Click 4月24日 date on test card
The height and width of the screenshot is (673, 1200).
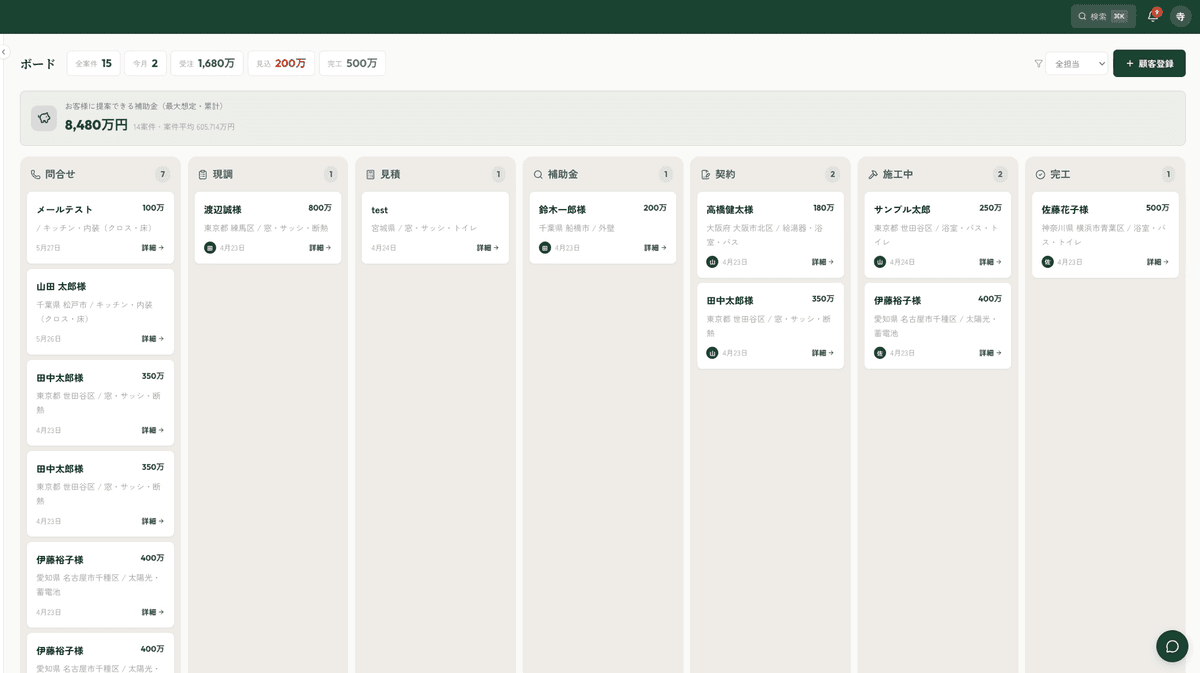pyautogui.click(x=384, y=248)
